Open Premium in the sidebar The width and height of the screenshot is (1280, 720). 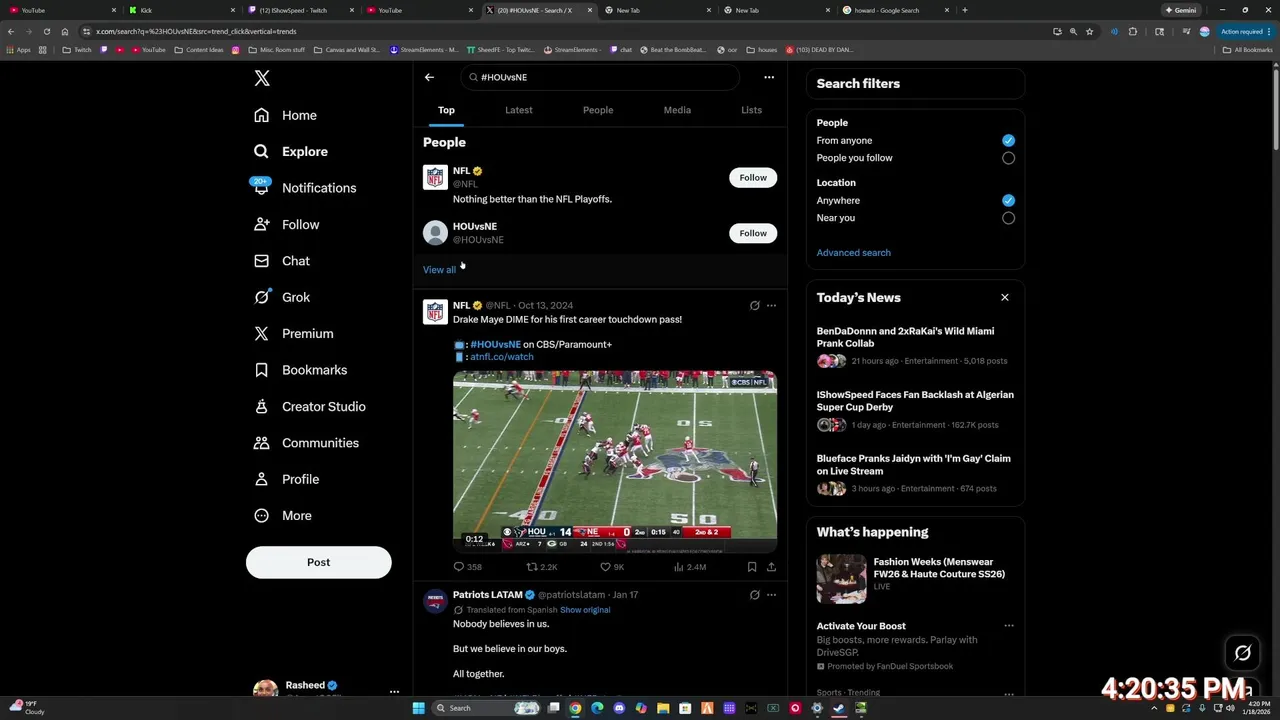coord(293,334)
